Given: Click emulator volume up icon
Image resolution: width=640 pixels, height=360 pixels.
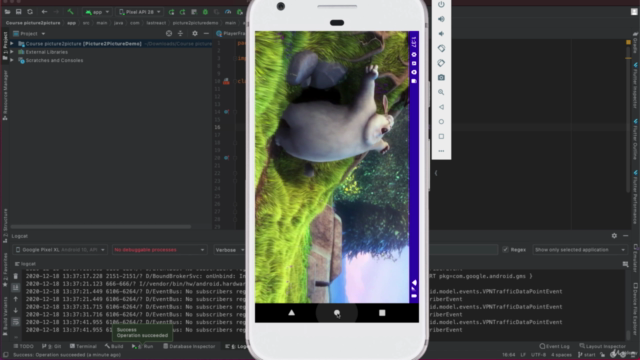Looking at the screenshot, I should coord(441,19).
